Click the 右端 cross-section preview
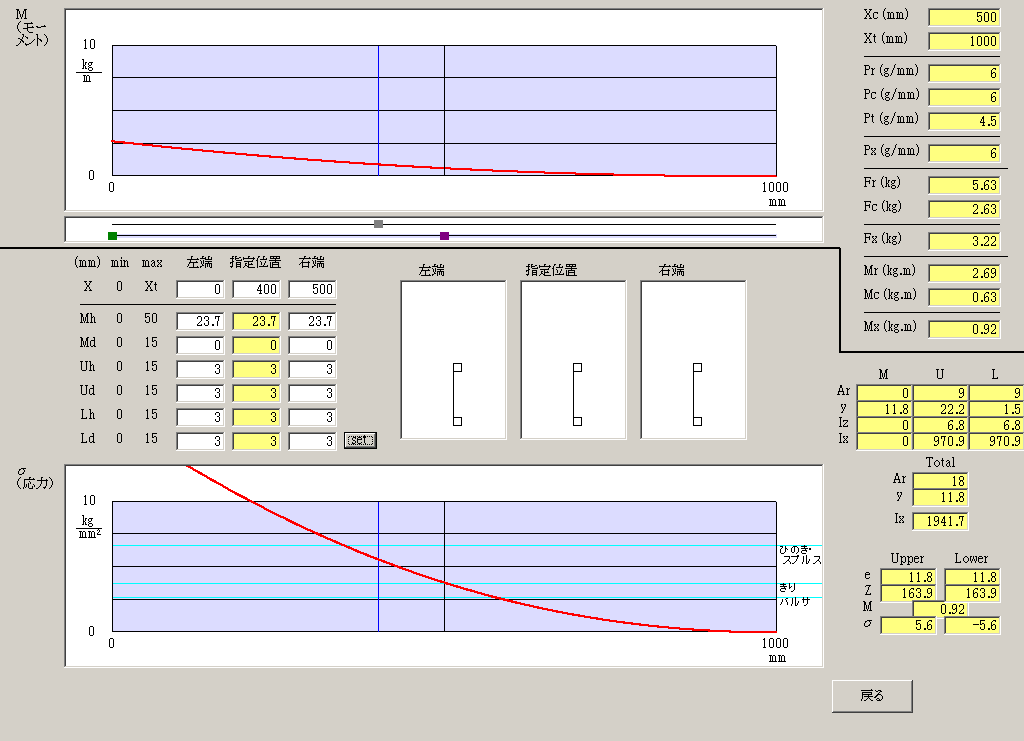 click(x=693, y=360)
